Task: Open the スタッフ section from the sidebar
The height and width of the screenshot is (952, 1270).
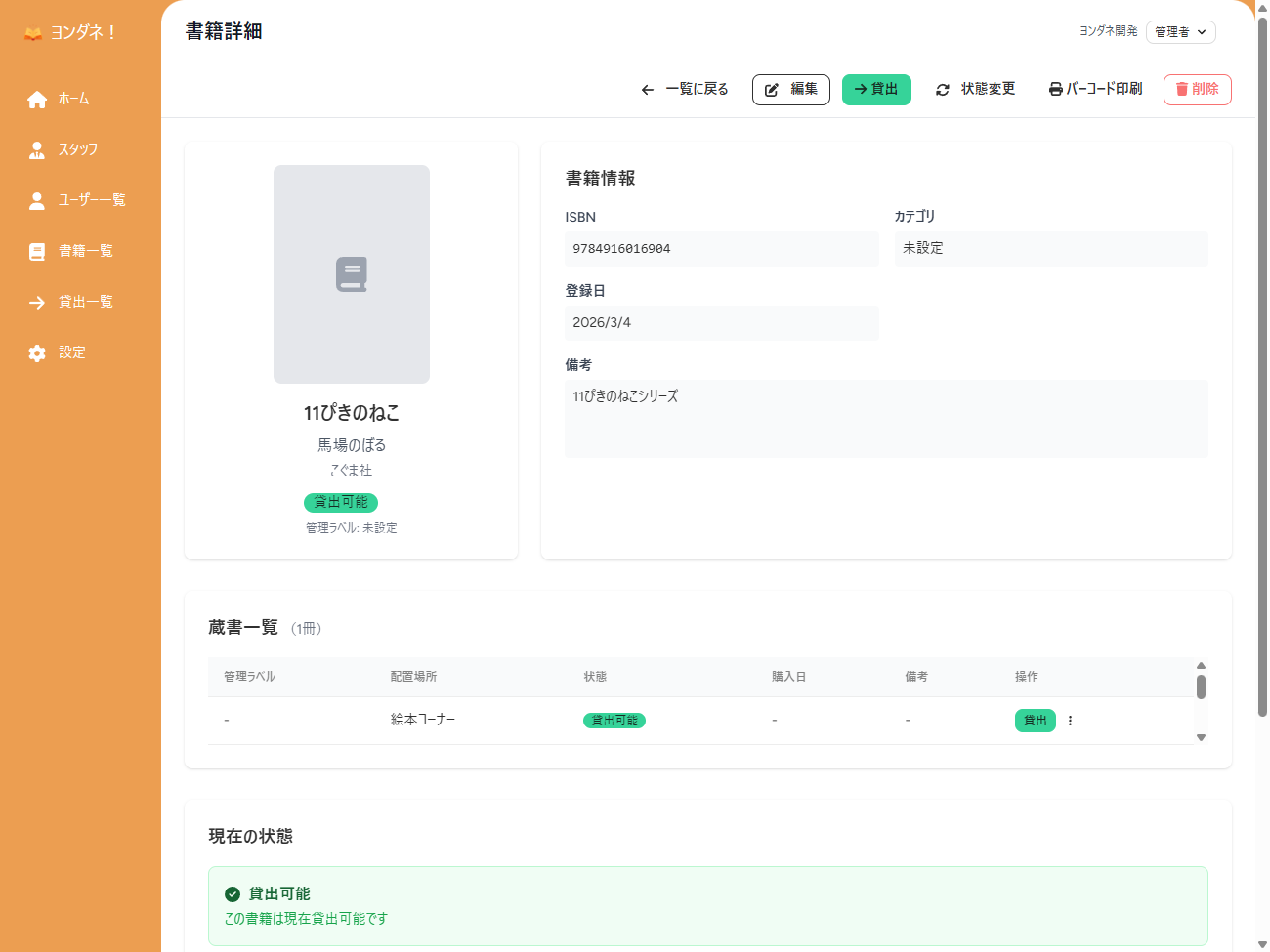Action: [x=37, y=149]
